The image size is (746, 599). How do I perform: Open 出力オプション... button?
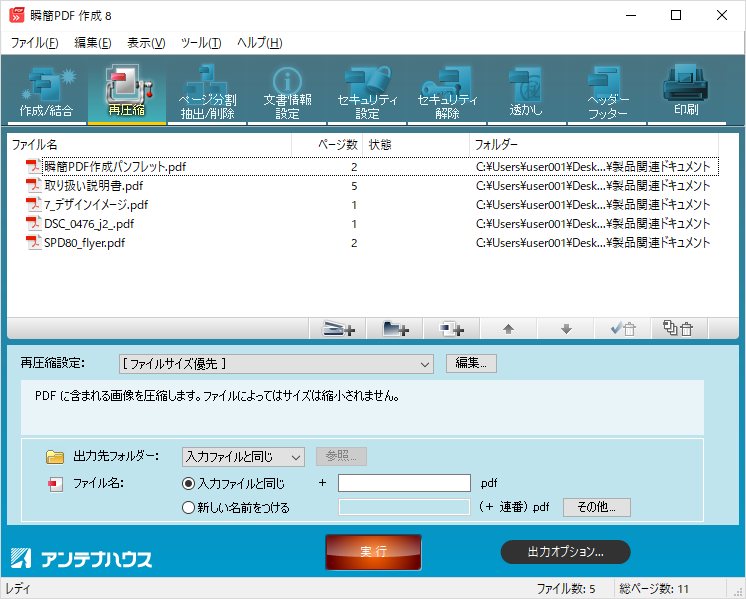(566, 552)
